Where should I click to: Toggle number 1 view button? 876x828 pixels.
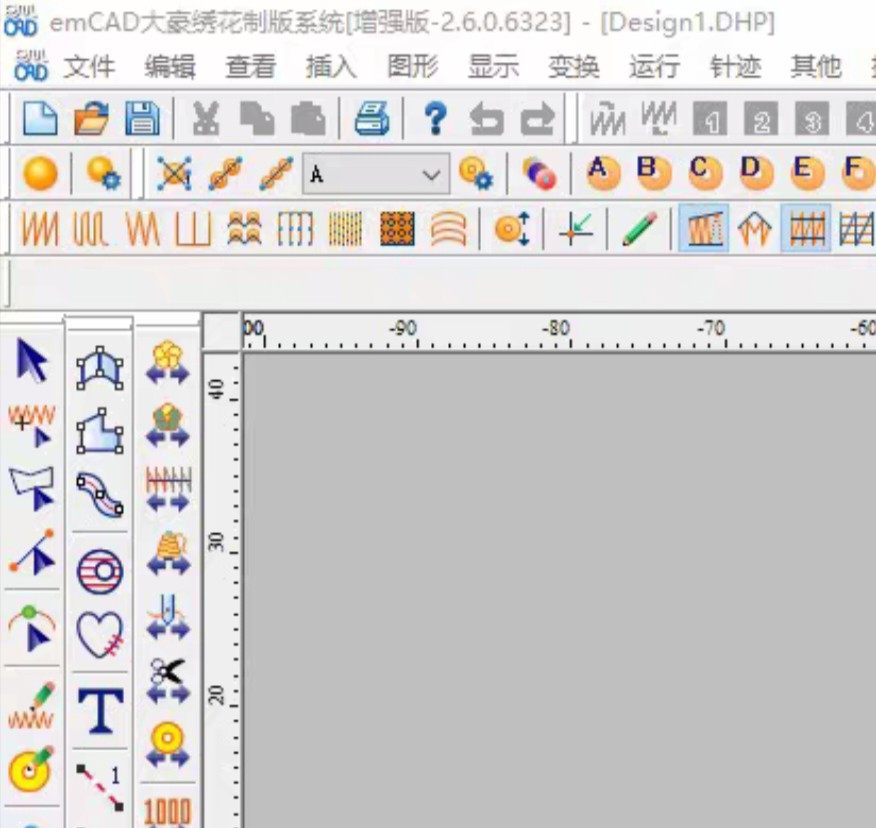[712, 120]
